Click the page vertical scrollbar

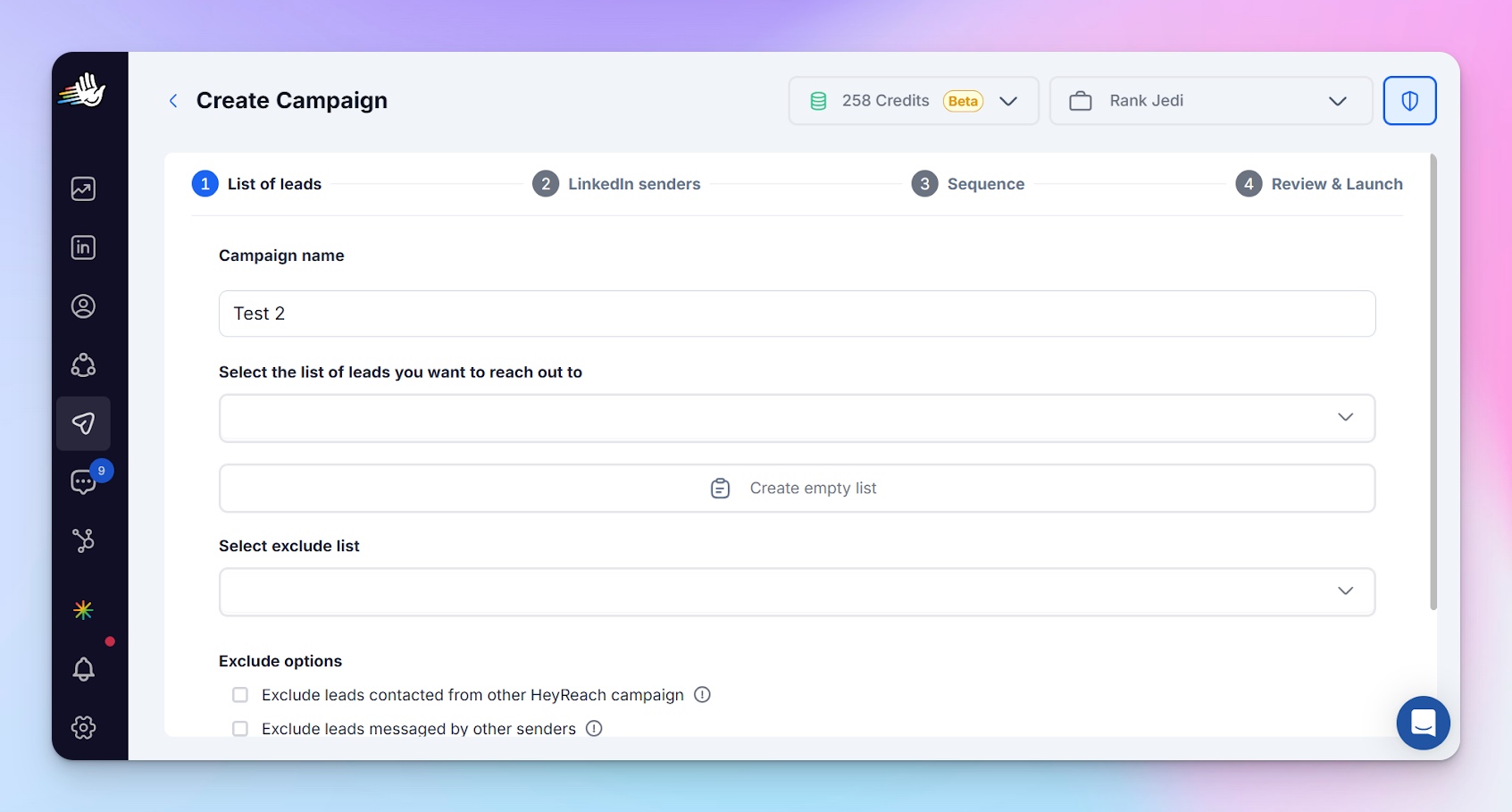point(1433,382)
